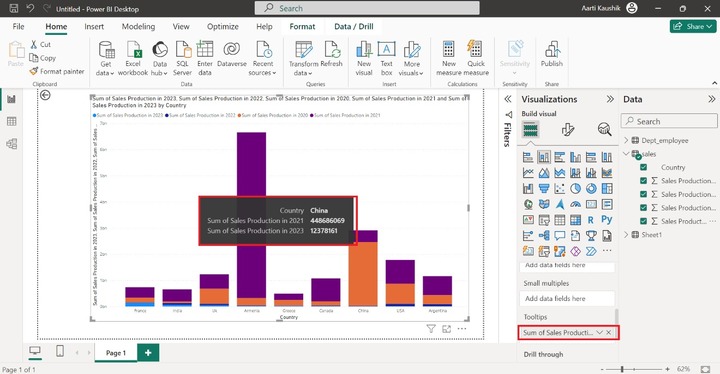This screenshot has height=374, width=720.
Task: Adjust the zoom slider in status bar
Action: [x=623, y=369]
